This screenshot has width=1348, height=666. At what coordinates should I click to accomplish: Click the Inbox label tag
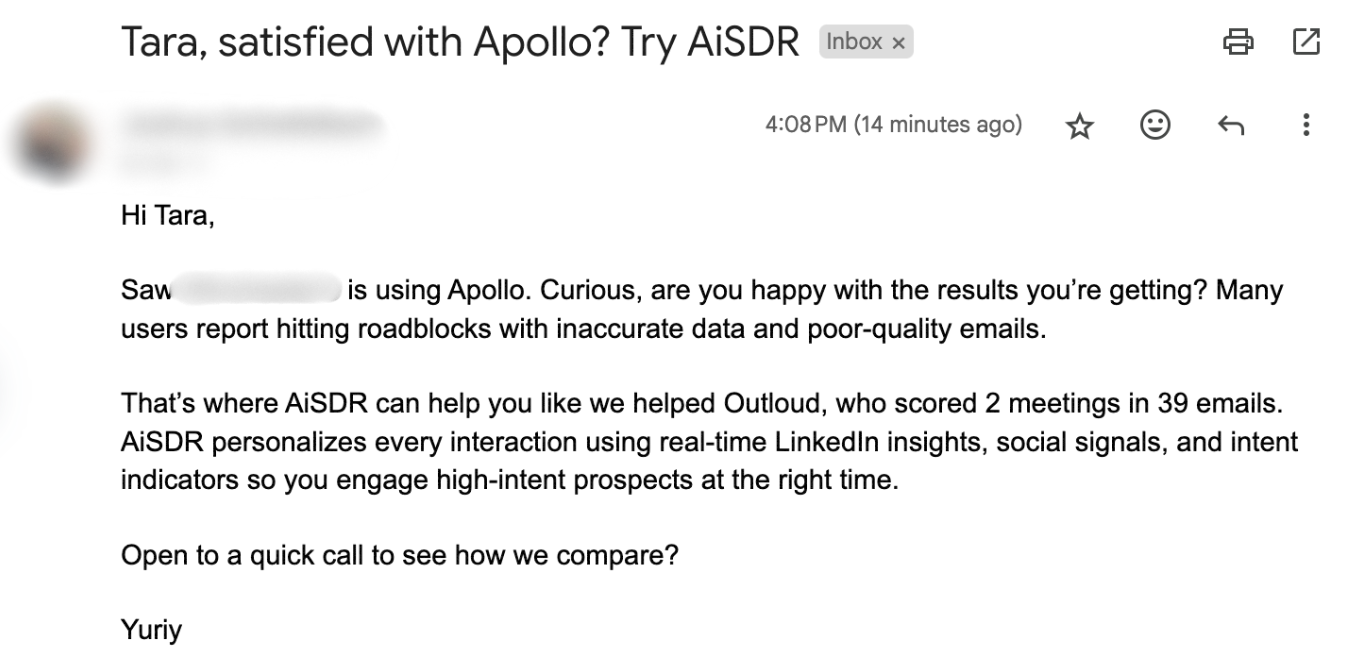[854, 42]
